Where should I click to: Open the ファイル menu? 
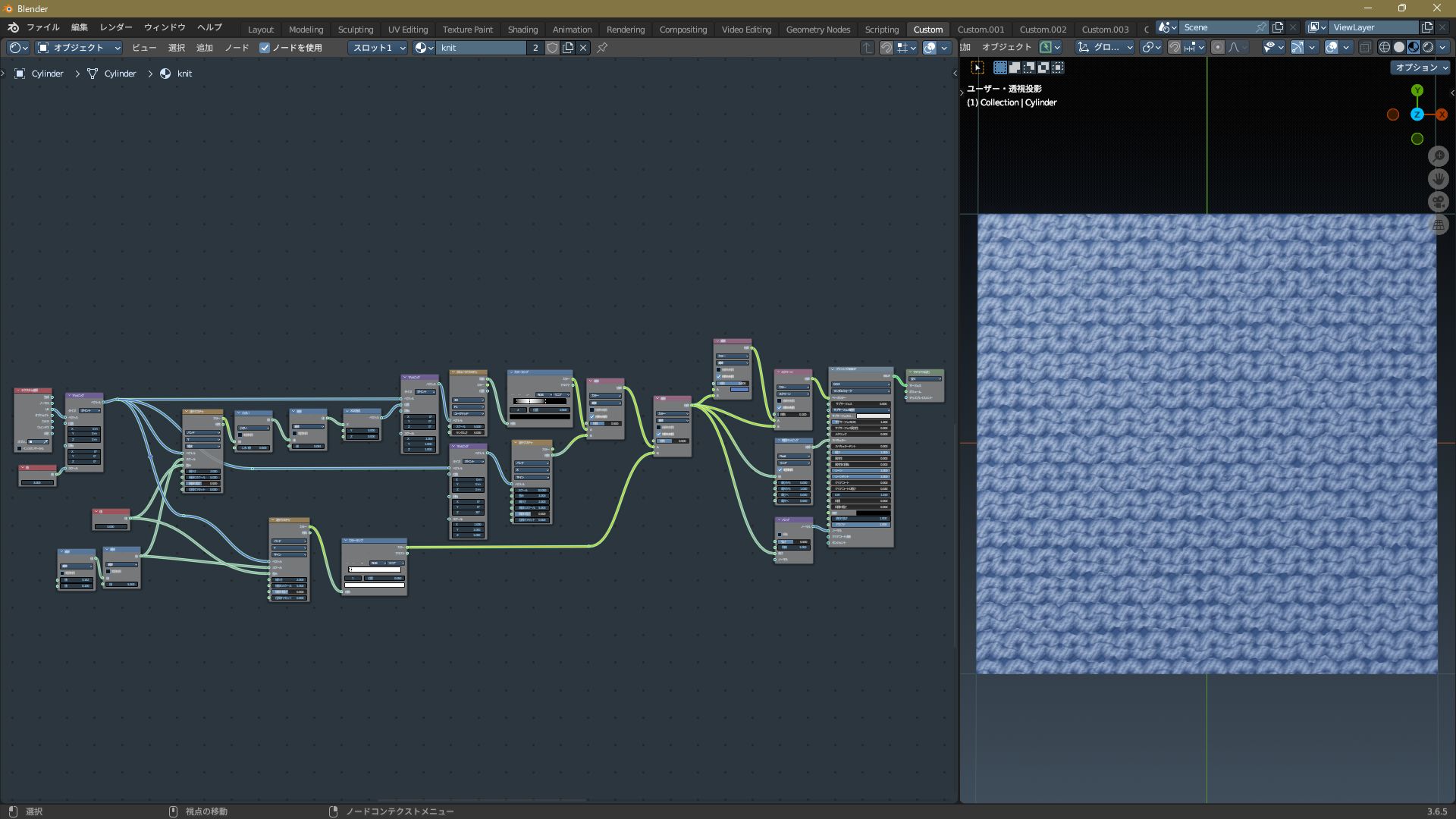point(43,27)
